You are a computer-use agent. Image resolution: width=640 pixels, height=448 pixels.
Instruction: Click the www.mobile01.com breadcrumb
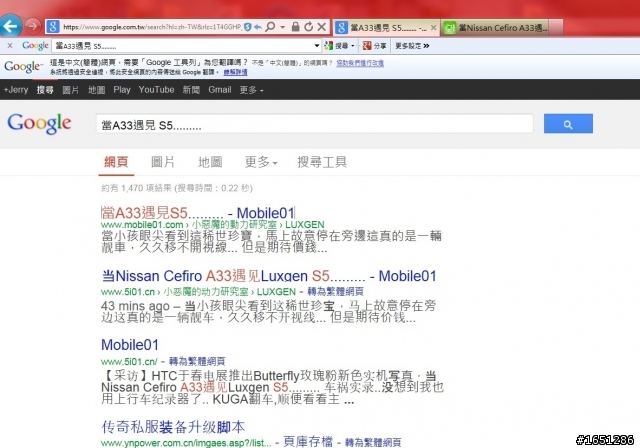[x=142, y=225]
